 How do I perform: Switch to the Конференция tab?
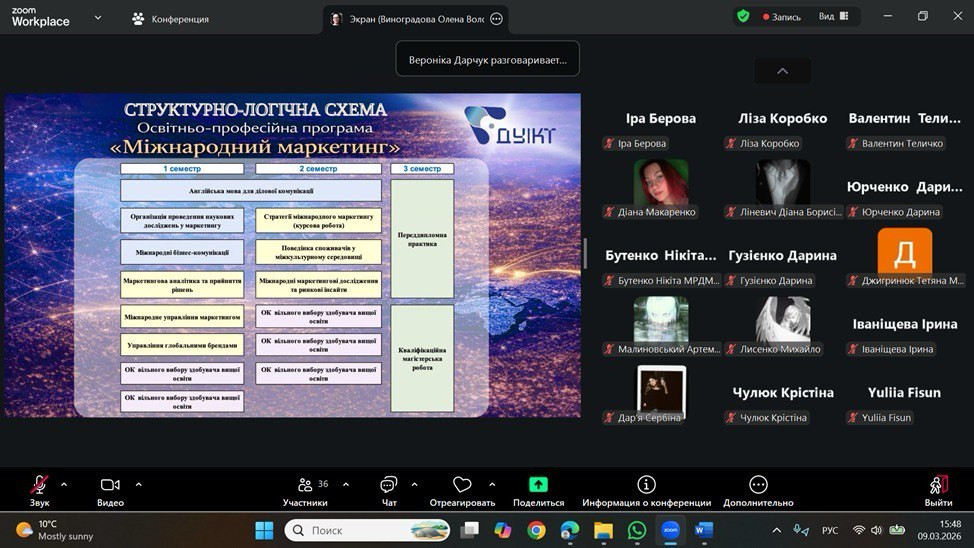170,19
